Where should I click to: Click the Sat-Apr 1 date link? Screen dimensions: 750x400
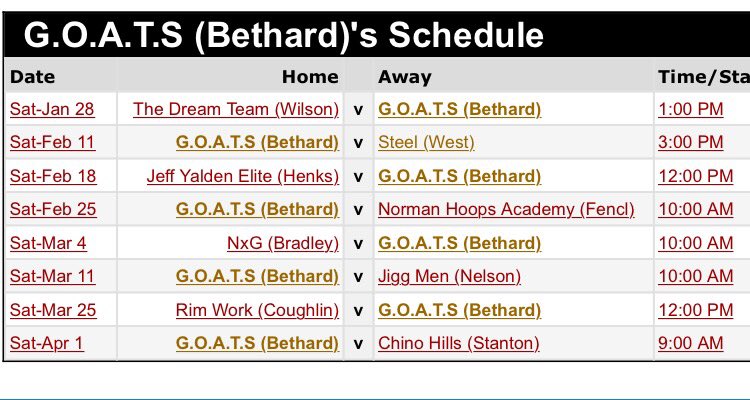click(47, 344)
